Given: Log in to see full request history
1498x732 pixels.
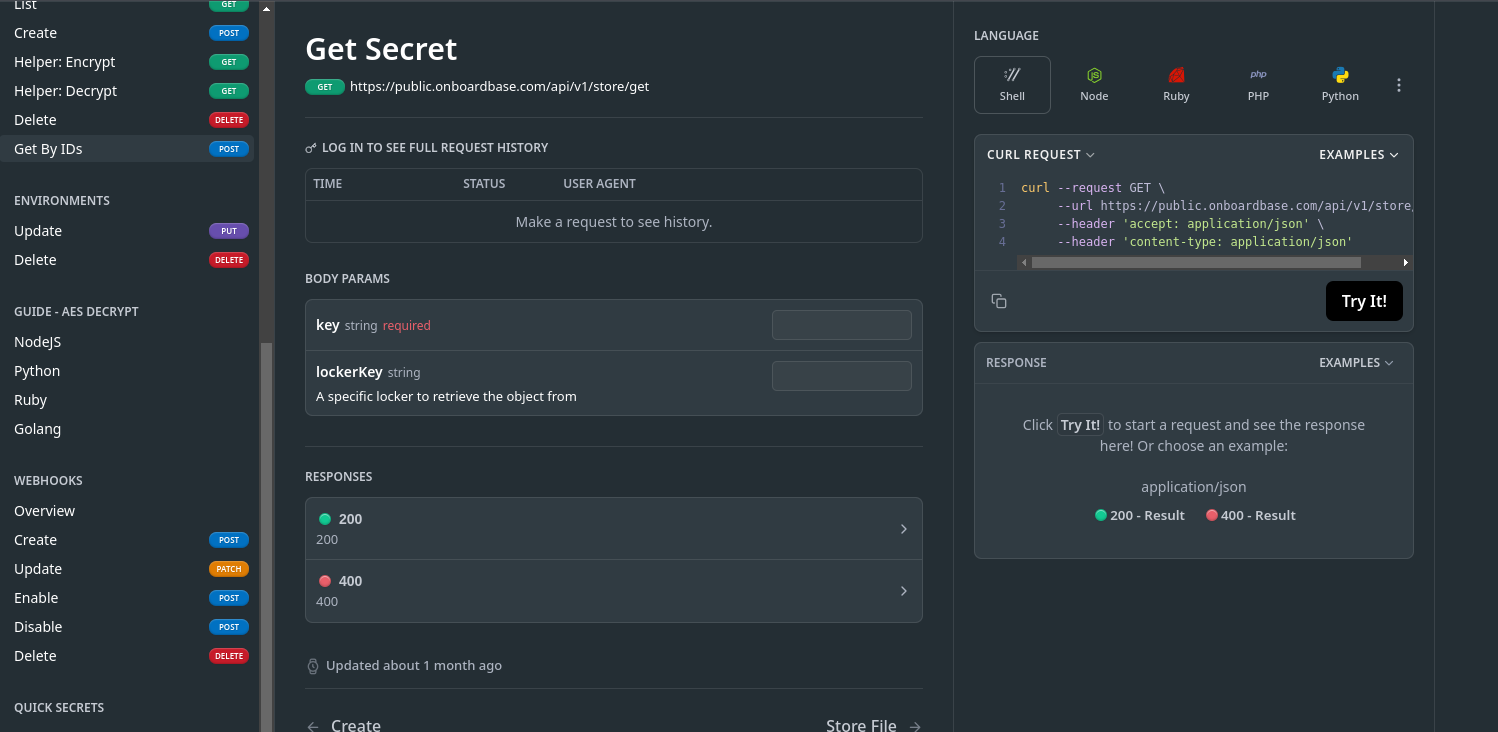Looking at the screenshot, I should pyautogui.click(x=427, y=148).
